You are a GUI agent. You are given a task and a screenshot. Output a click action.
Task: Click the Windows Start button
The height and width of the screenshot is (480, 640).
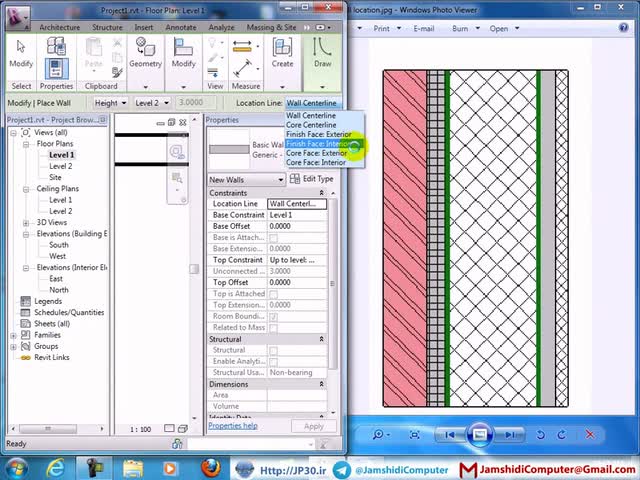(x=16, y=469)
